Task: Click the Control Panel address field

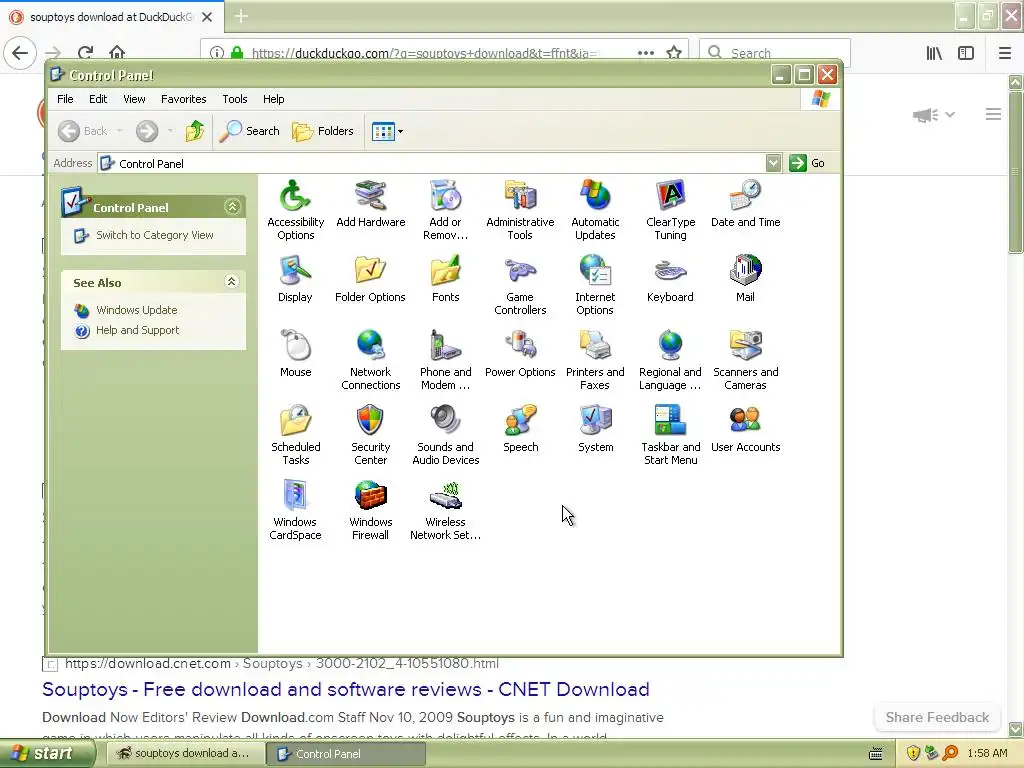Action: pos(431,163)
